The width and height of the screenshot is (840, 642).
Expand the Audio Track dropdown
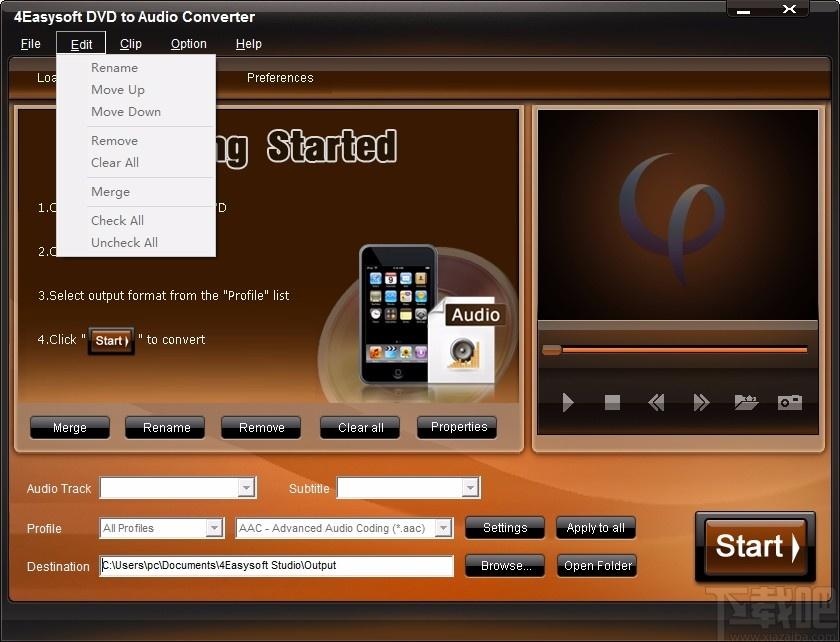pyautogui.click(x=246, y=488)
